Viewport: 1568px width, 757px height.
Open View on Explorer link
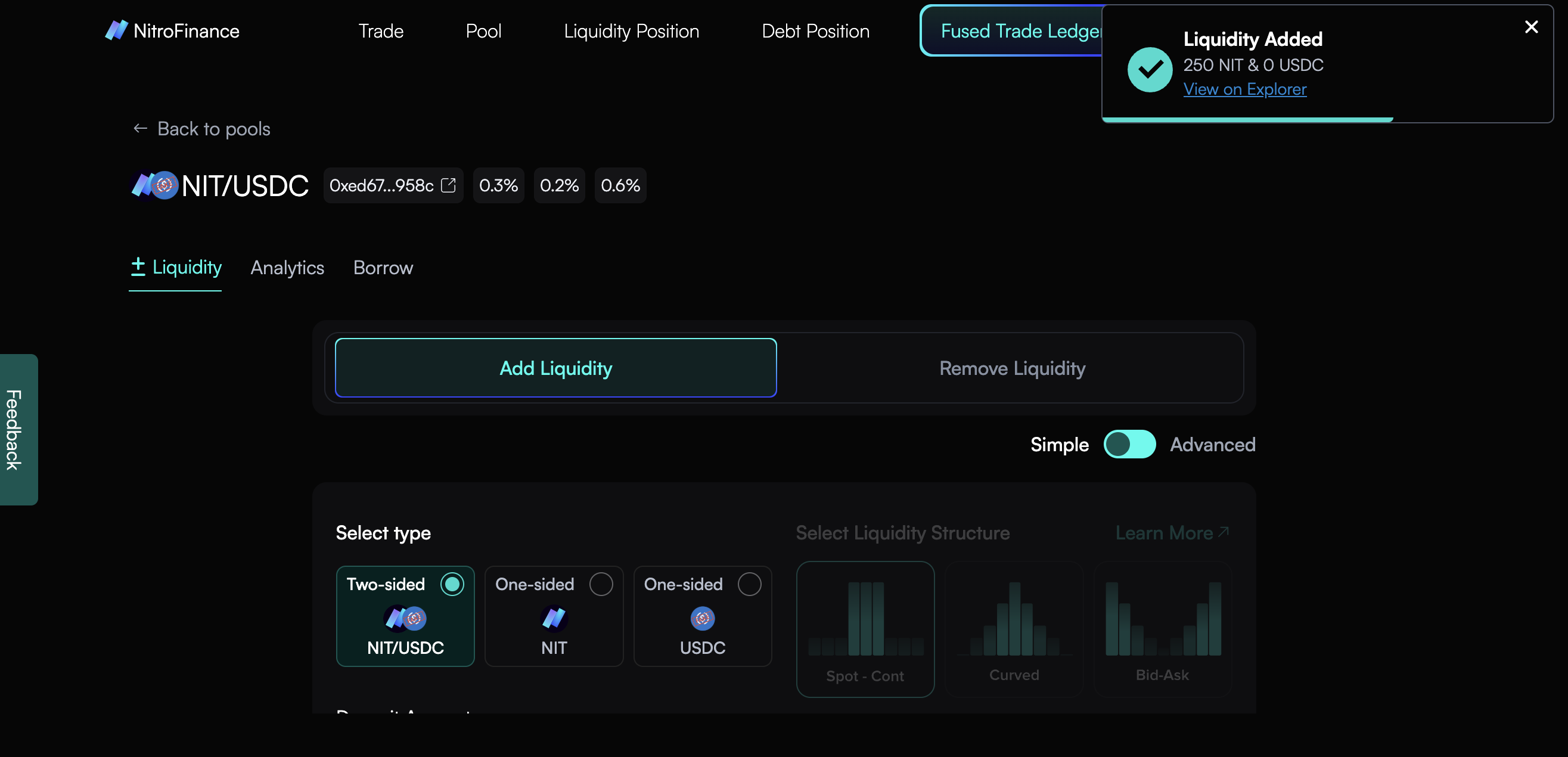[x=1244, y=89]
